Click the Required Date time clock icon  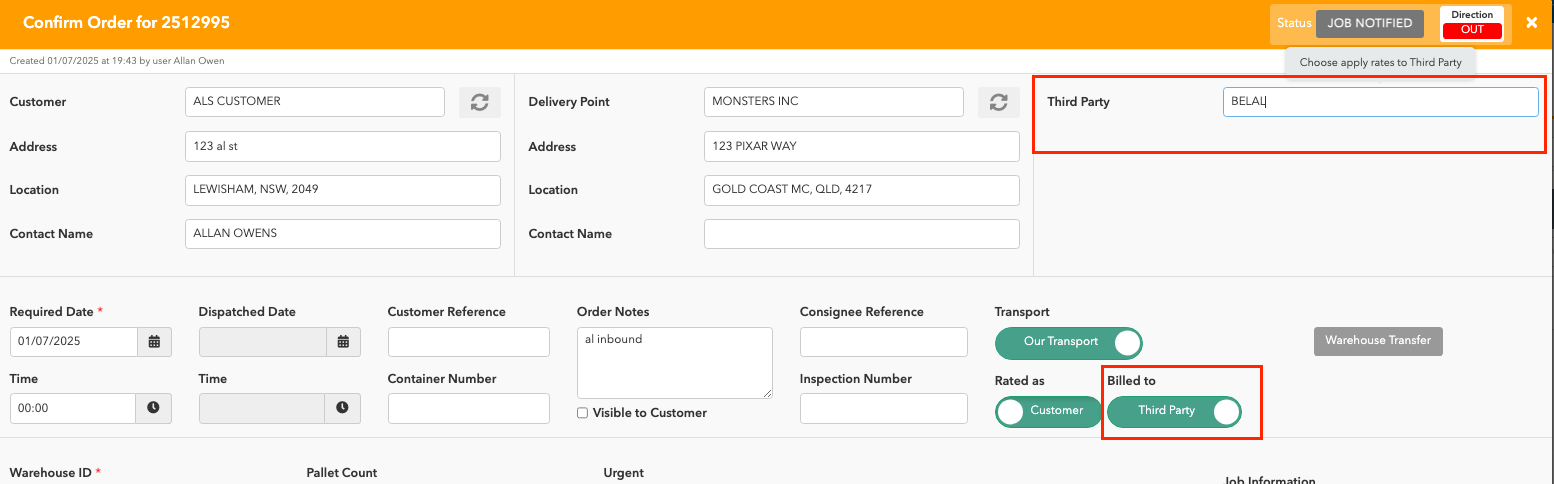(x=154, y=408)
